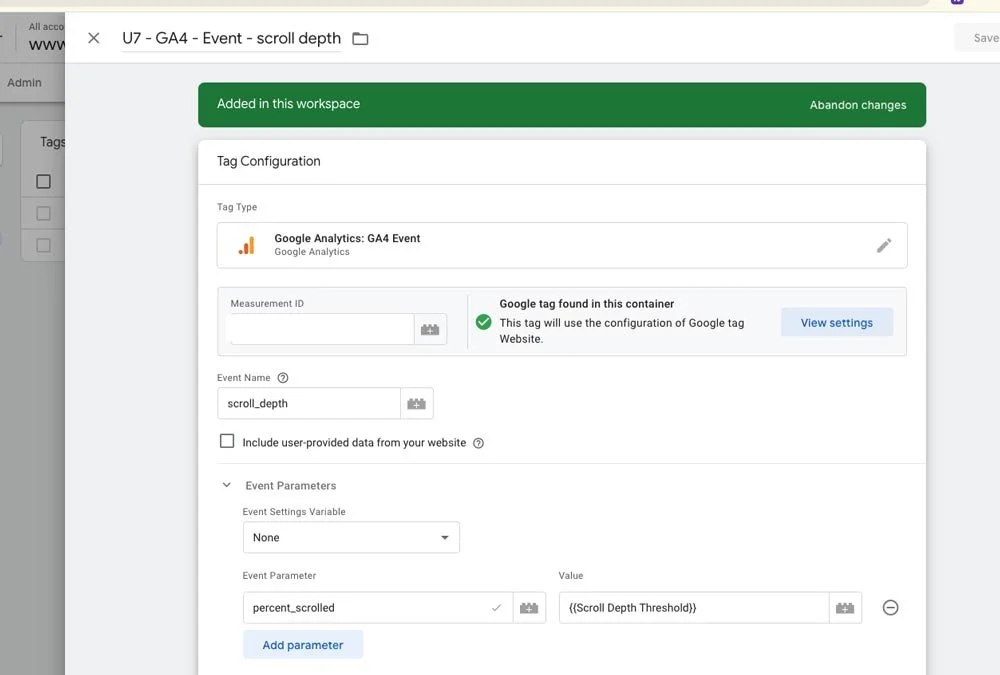The image size is (1000, 675).
Task: Enable Include user-provided data checkbox
Action: click(227, 441)
